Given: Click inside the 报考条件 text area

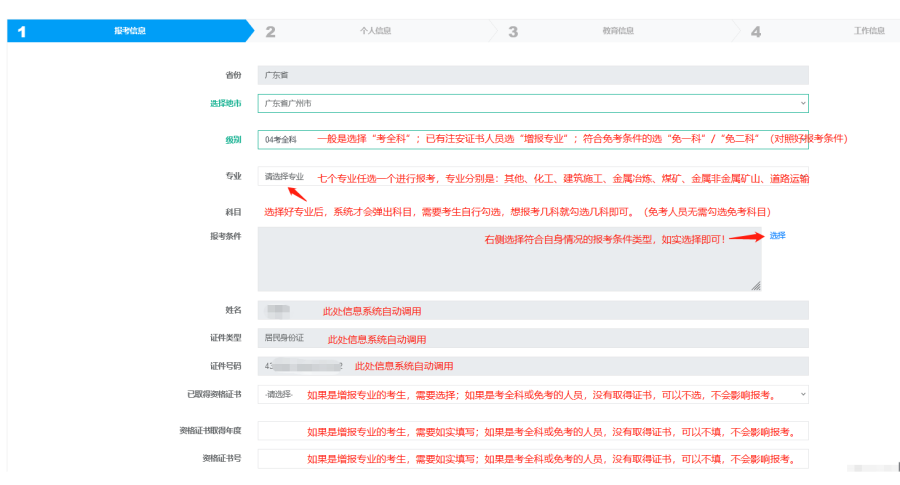Looking at the screenshot, I should [509, 259].
